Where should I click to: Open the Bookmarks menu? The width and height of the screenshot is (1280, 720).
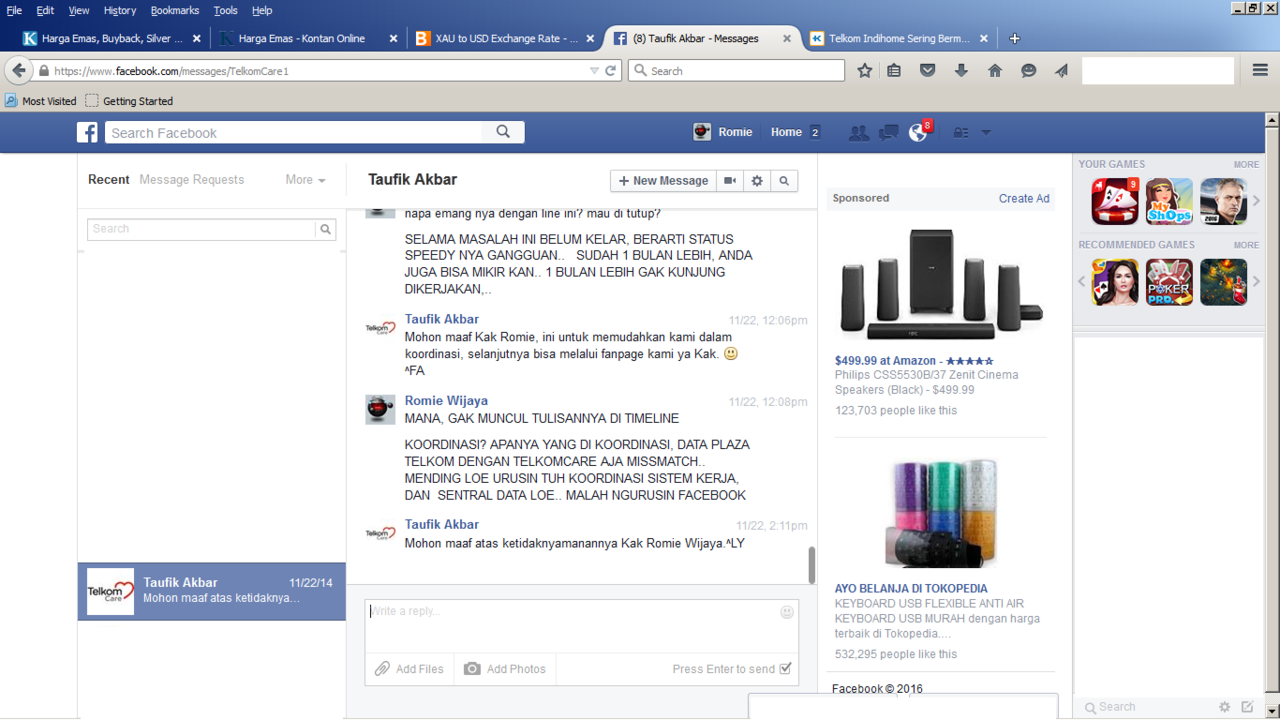175,10
